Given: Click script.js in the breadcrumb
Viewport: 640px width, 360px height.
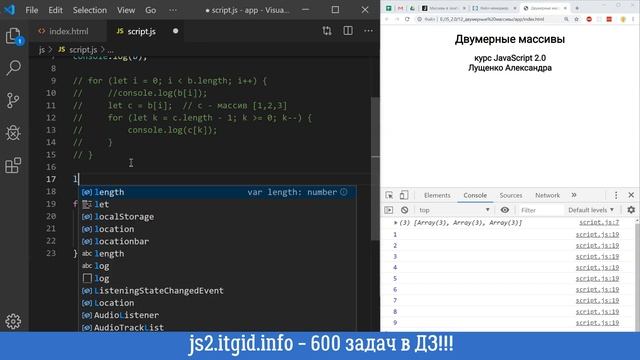Looking at the screenshot, I should (83, 50).
